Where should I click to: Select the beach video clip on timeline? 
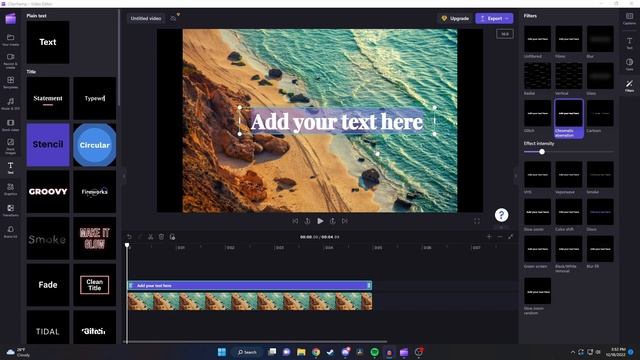[x=250, y=301]
